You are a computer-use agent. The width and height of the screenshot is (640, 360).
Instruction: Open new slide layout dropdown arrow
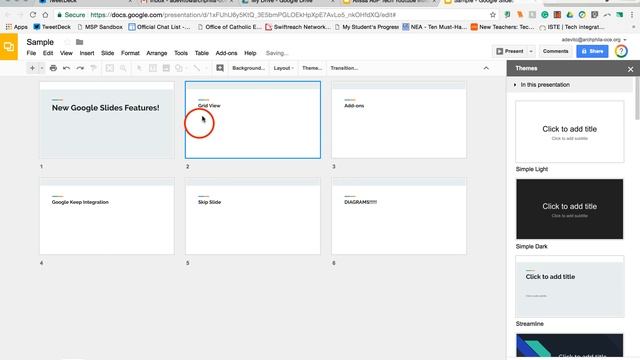click(x=42, y=68)
